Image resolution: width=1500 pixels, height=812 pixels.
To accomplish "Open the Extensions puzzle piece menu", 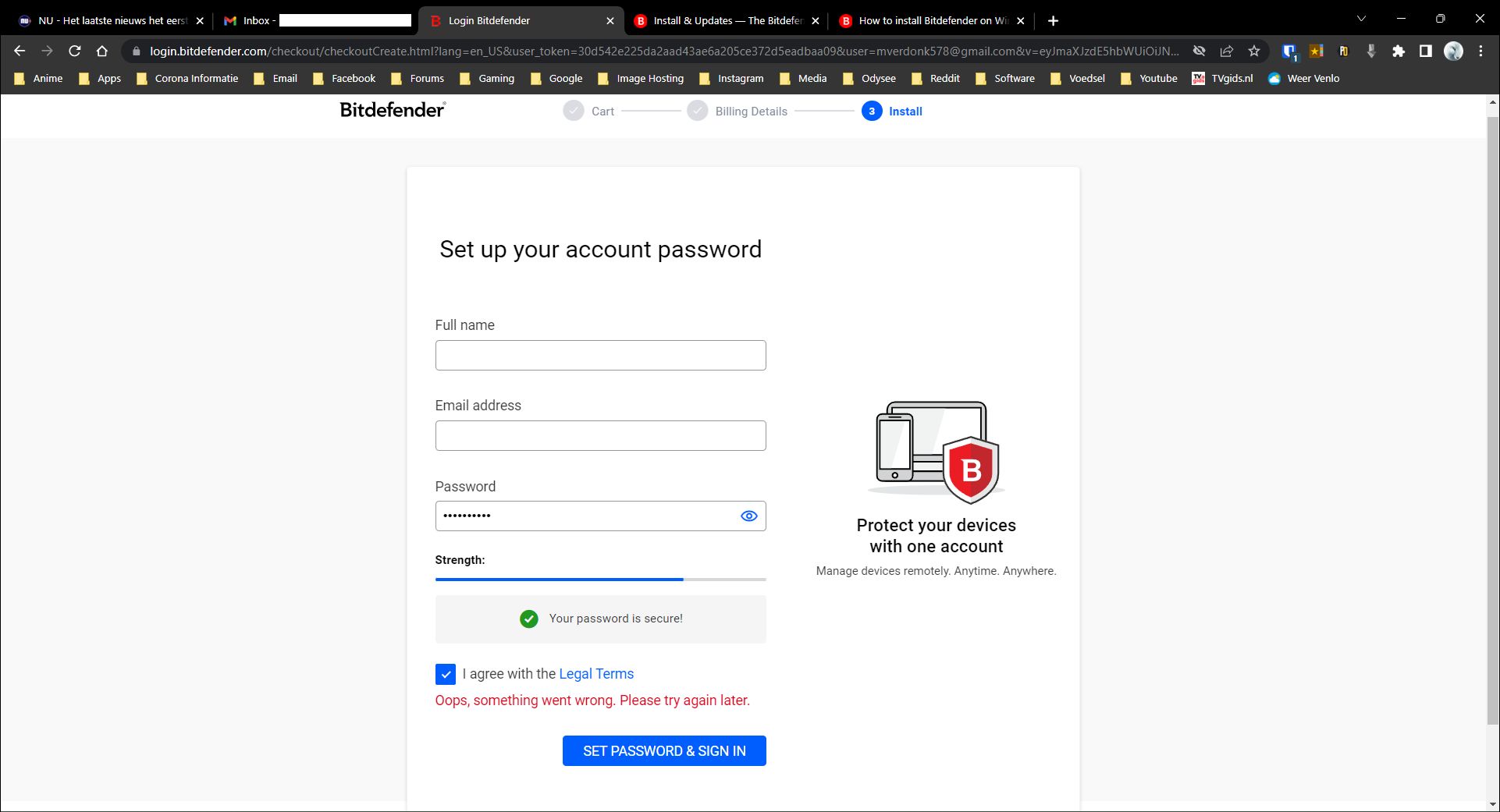I will pos(1398,51).
